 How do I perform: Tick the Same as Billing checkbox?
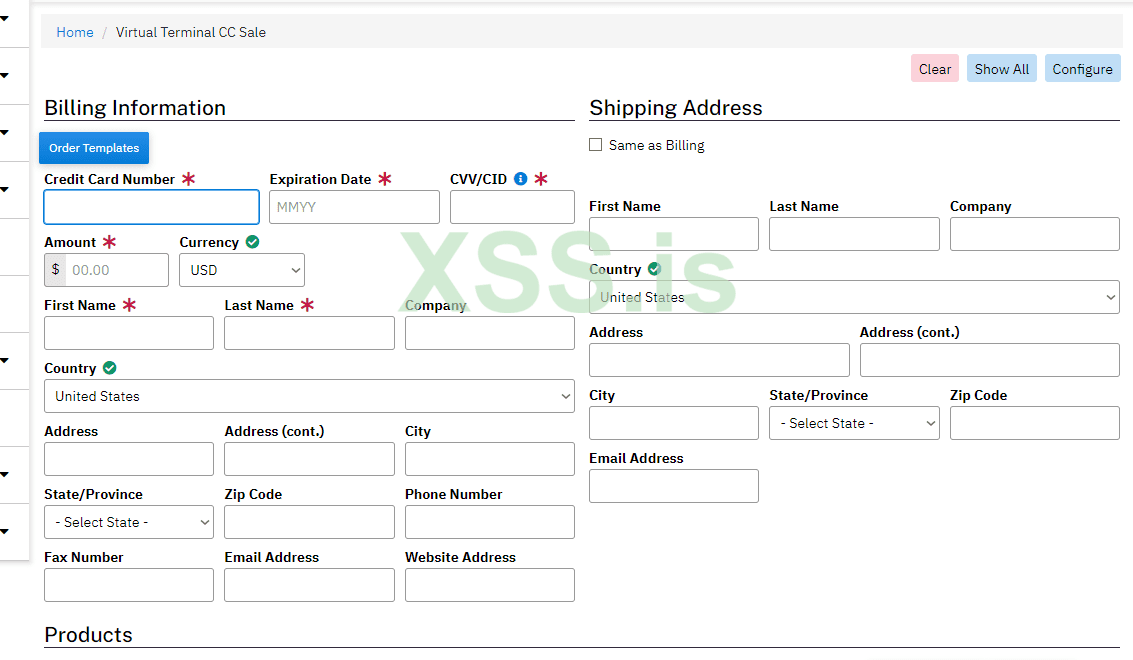(596, 145)
